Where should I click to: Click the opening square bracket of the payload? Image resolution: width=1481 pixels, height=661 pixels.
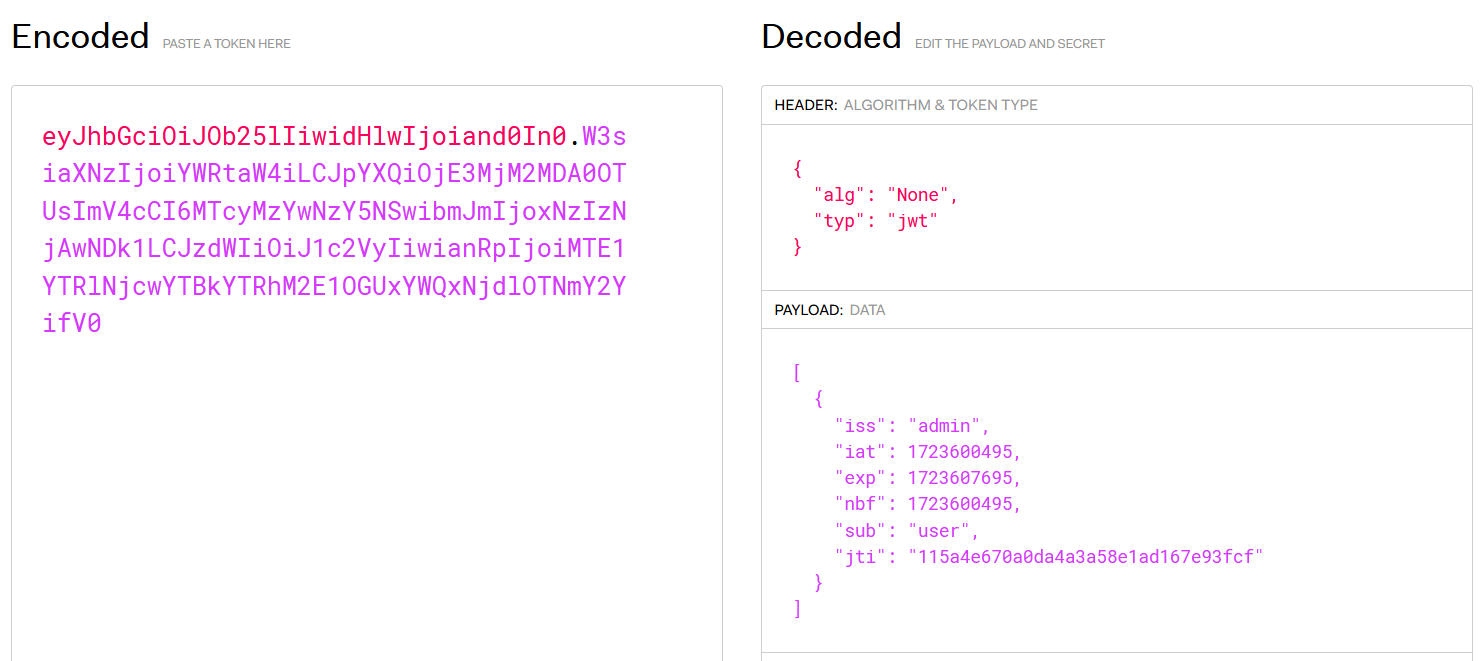[797, 374]
